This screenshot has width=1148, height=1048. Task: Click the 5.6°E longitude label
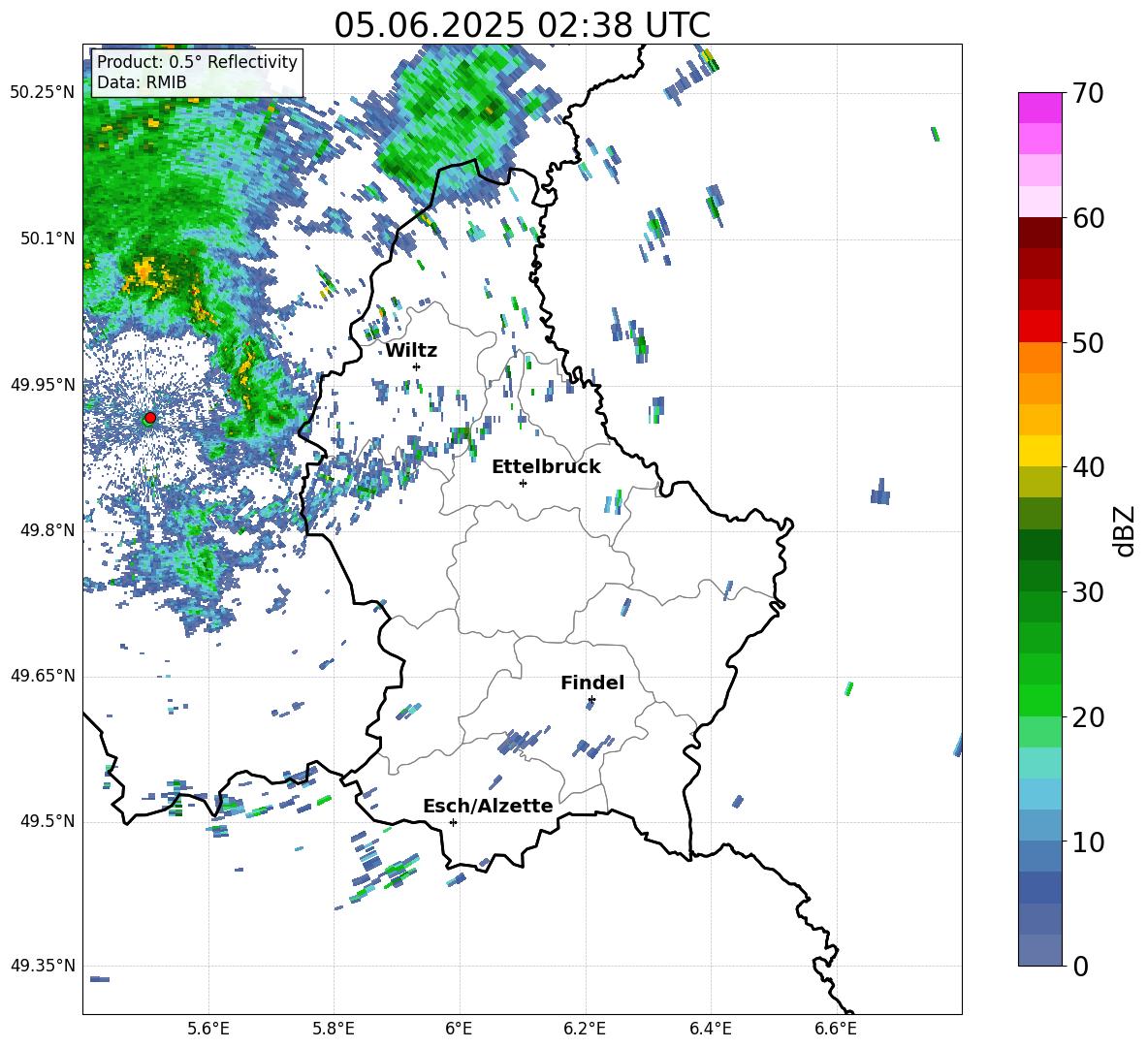(208, 1029)
